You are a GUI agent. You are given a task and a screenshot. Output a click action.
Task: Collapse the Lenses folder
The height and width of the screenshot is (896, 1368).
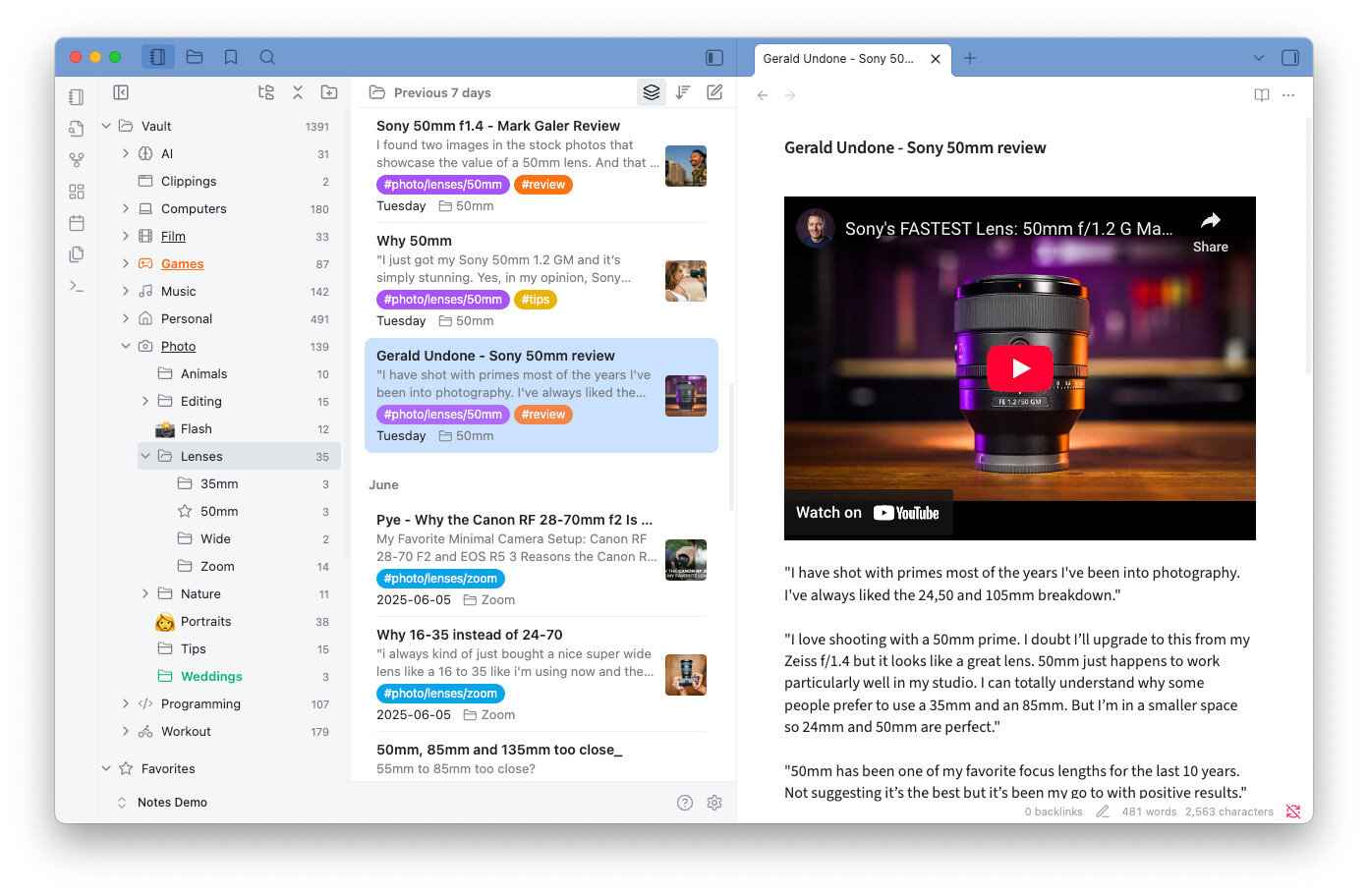click(145, 457)
